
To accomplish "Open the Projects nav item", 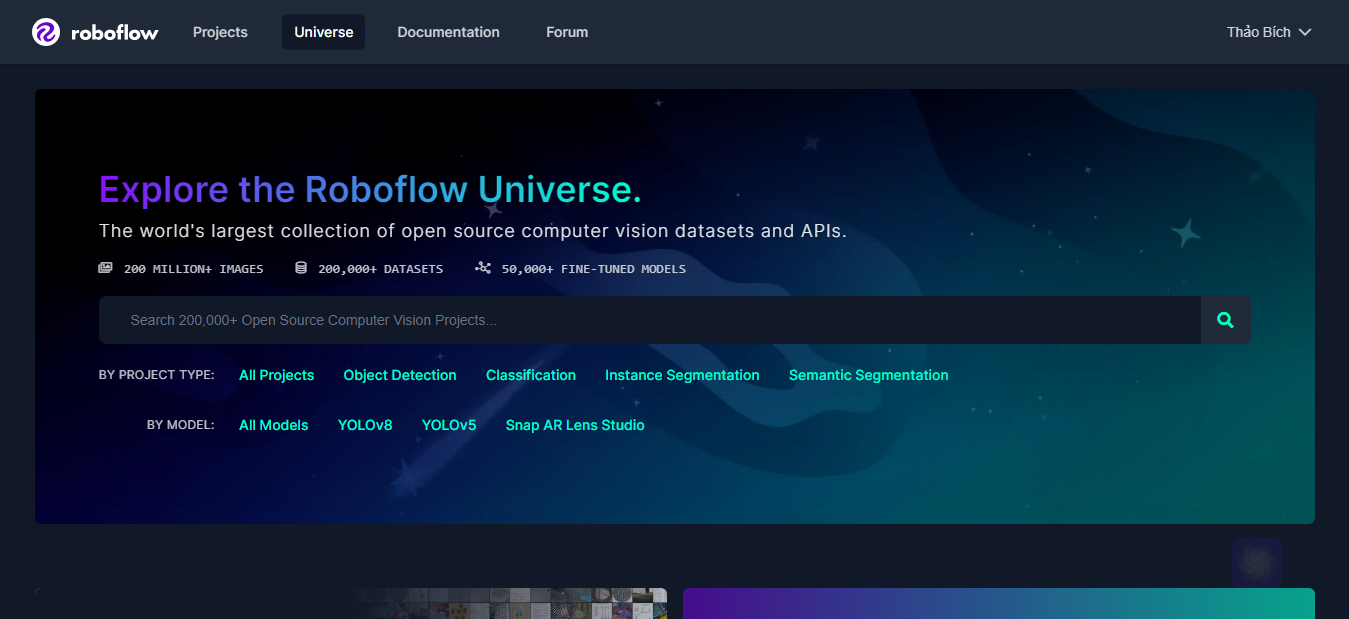I will click(x=220, y=32).
